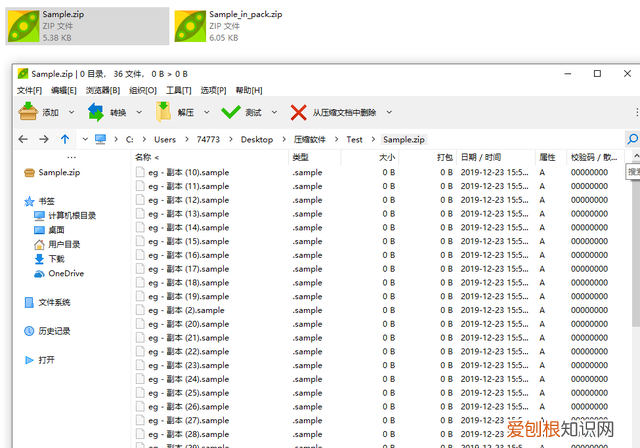The height and width of the screenshot is (448, 640).
Task: Select Desktop in the breadcrumb path
Action: pos(256,140)
